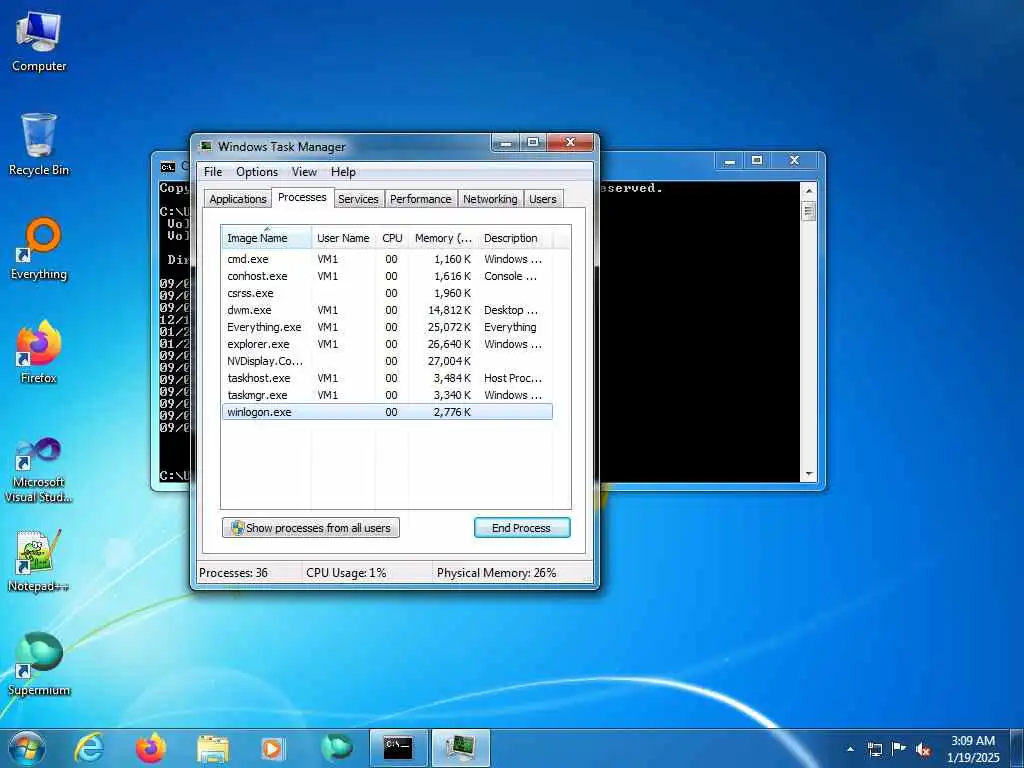Switch to the Services tab

pos(358,199)
